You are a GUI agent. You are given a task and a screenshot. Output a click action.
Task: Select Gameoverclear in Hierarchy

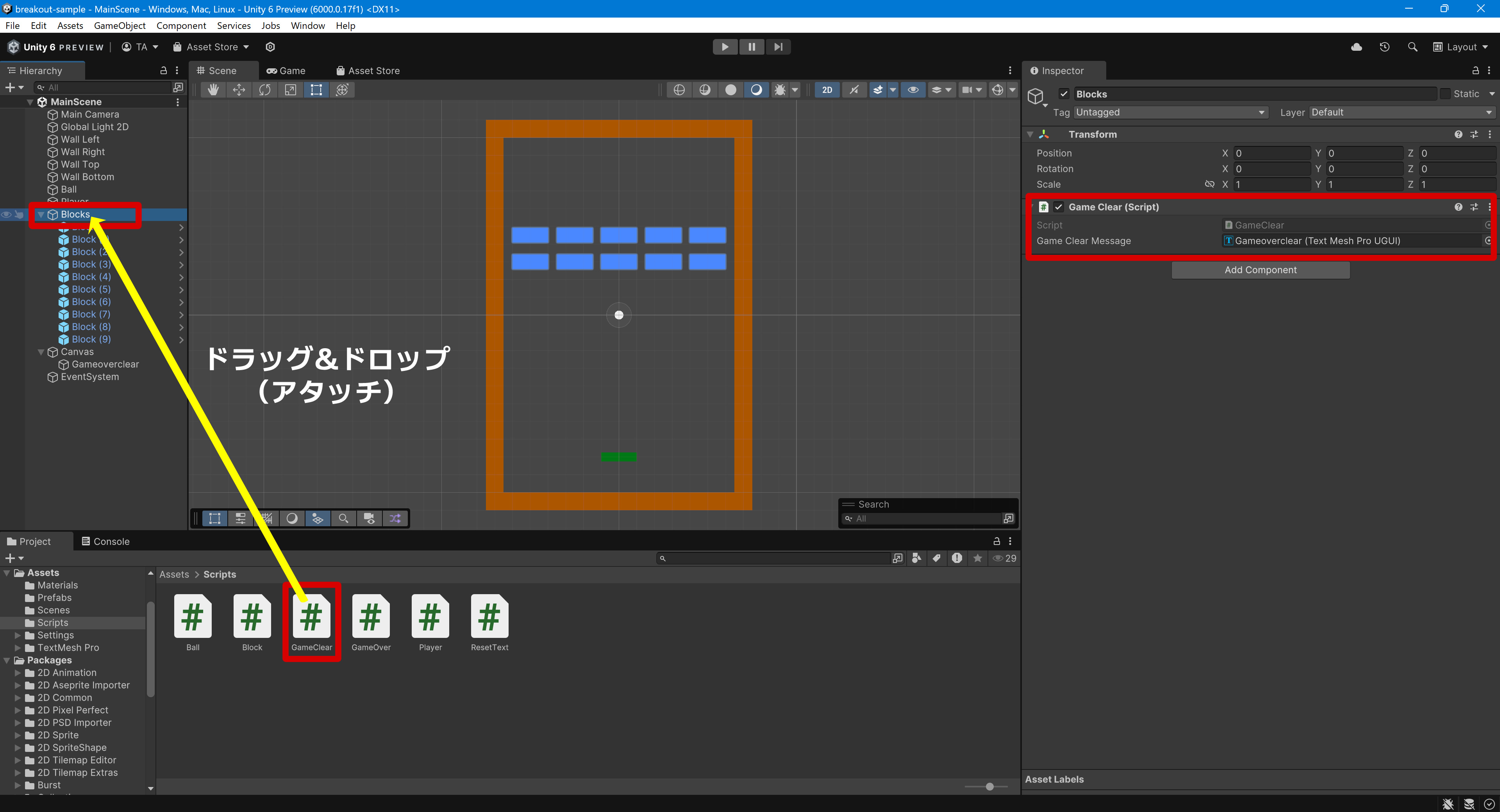(105, 364)
